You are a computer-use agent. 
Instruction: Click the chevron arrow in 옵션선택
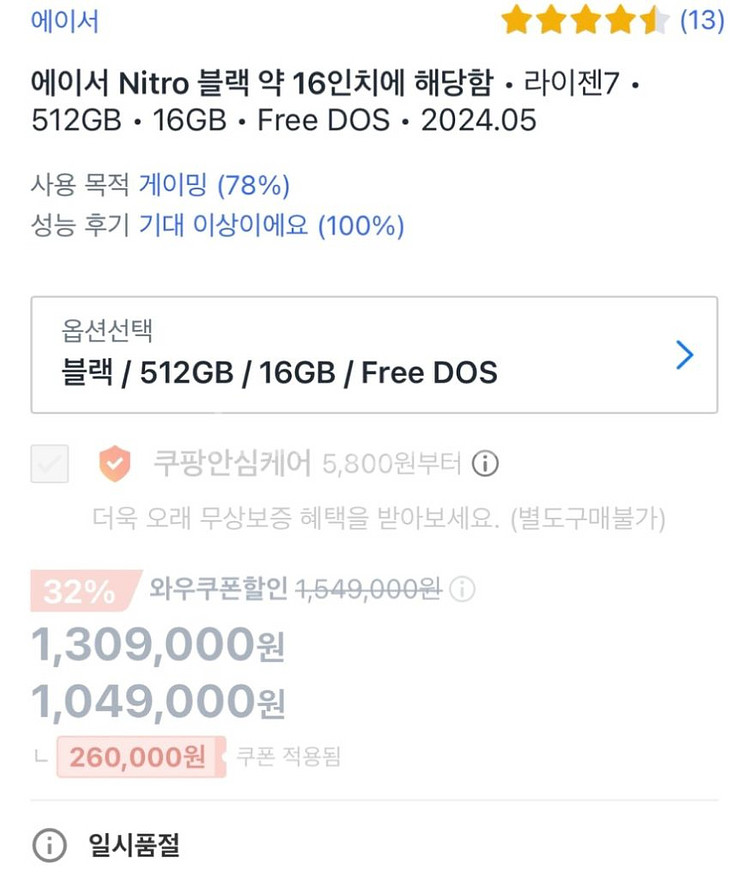(x=684, y=355)
